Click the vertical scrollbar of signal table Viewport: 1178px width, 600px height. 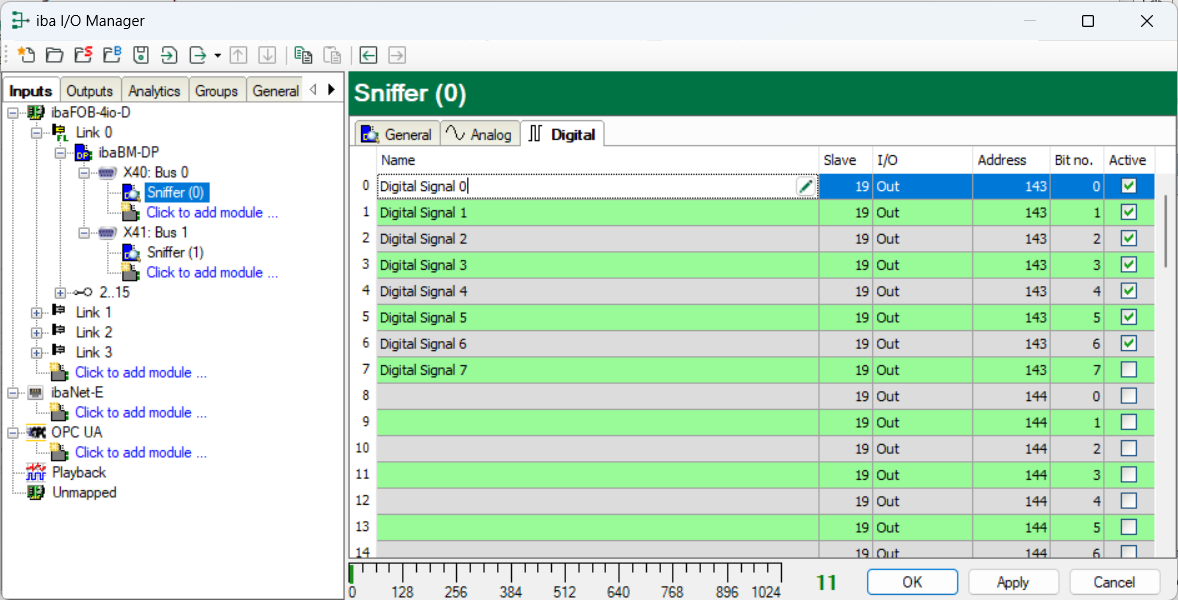[1166, 232]
